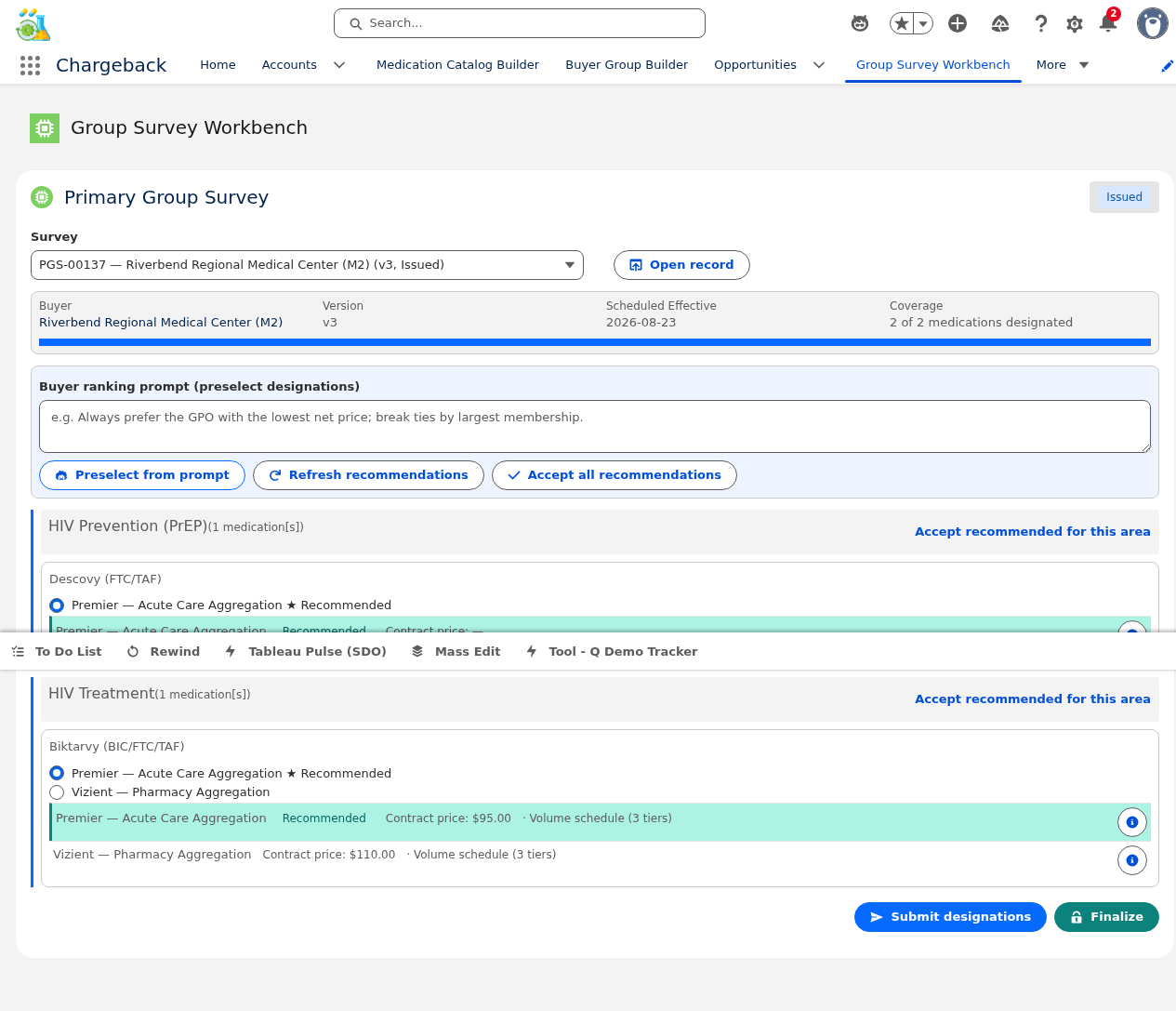This screenshot has width=1176, height=1011.
Task: Click the Favorites star icon
Action: (902, 23)
